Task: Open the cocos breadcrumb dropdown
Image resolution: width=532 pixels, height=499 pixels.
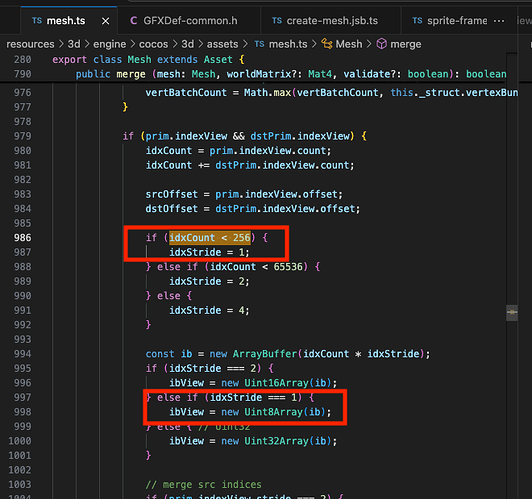Action: 153,44
